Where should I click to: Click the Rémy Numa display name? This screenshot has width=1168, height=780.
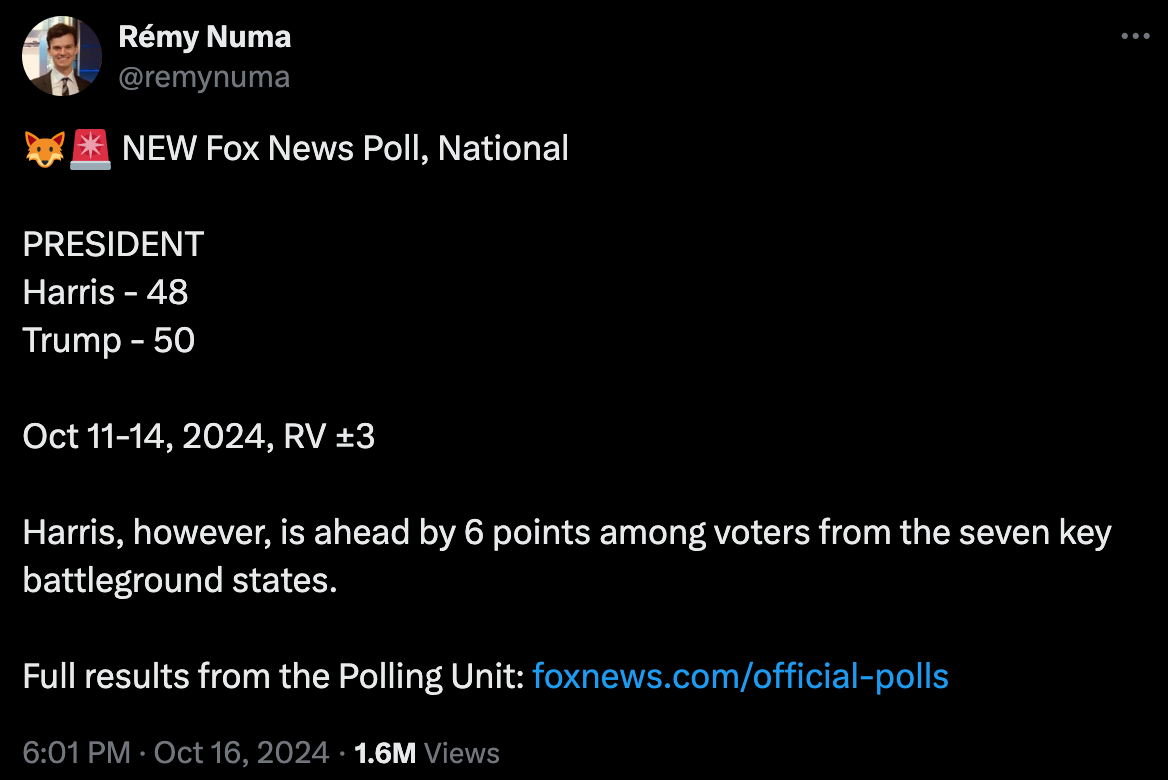click(205, 37)
